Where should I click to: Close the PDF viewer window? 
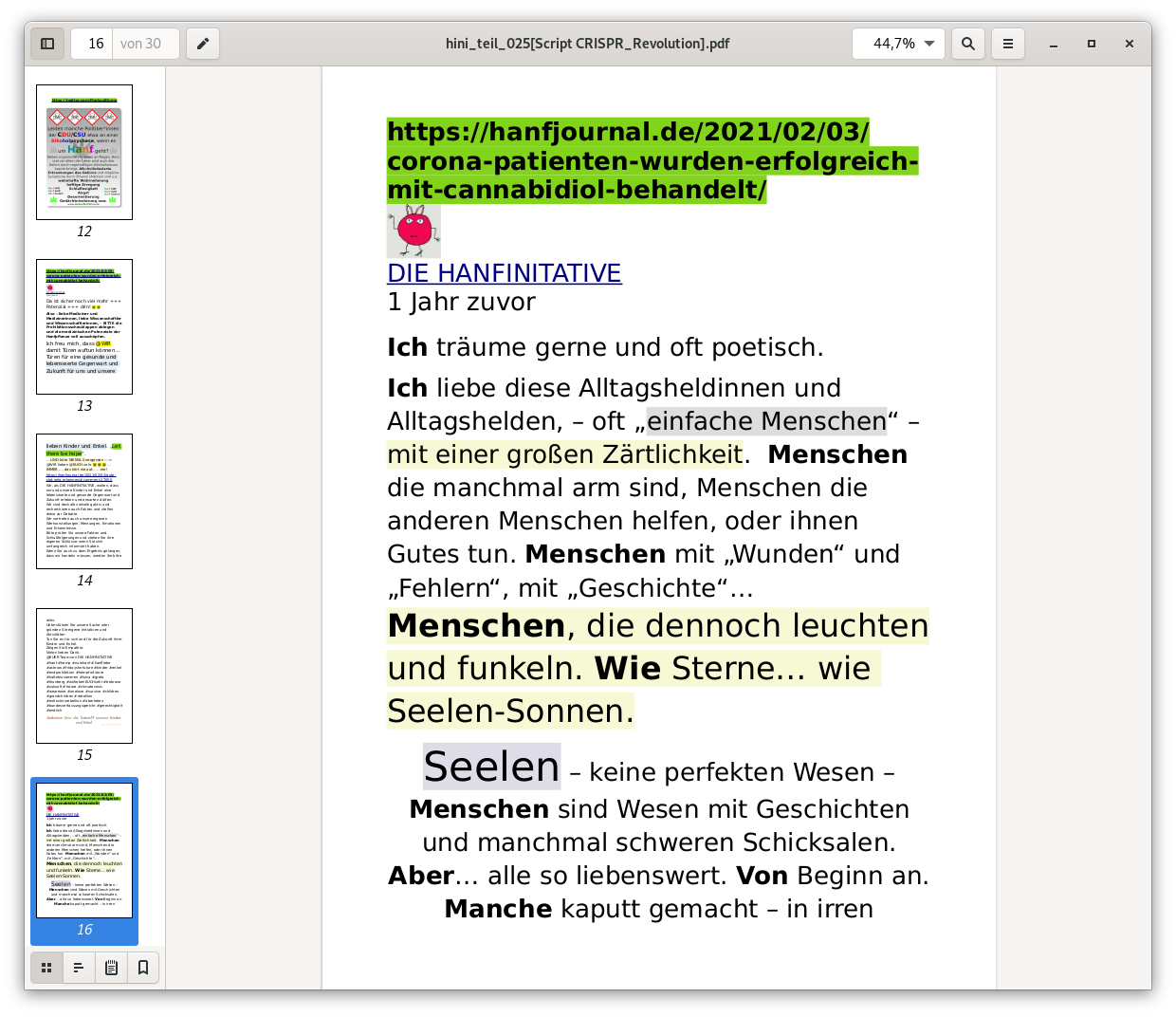[1130, 44]
